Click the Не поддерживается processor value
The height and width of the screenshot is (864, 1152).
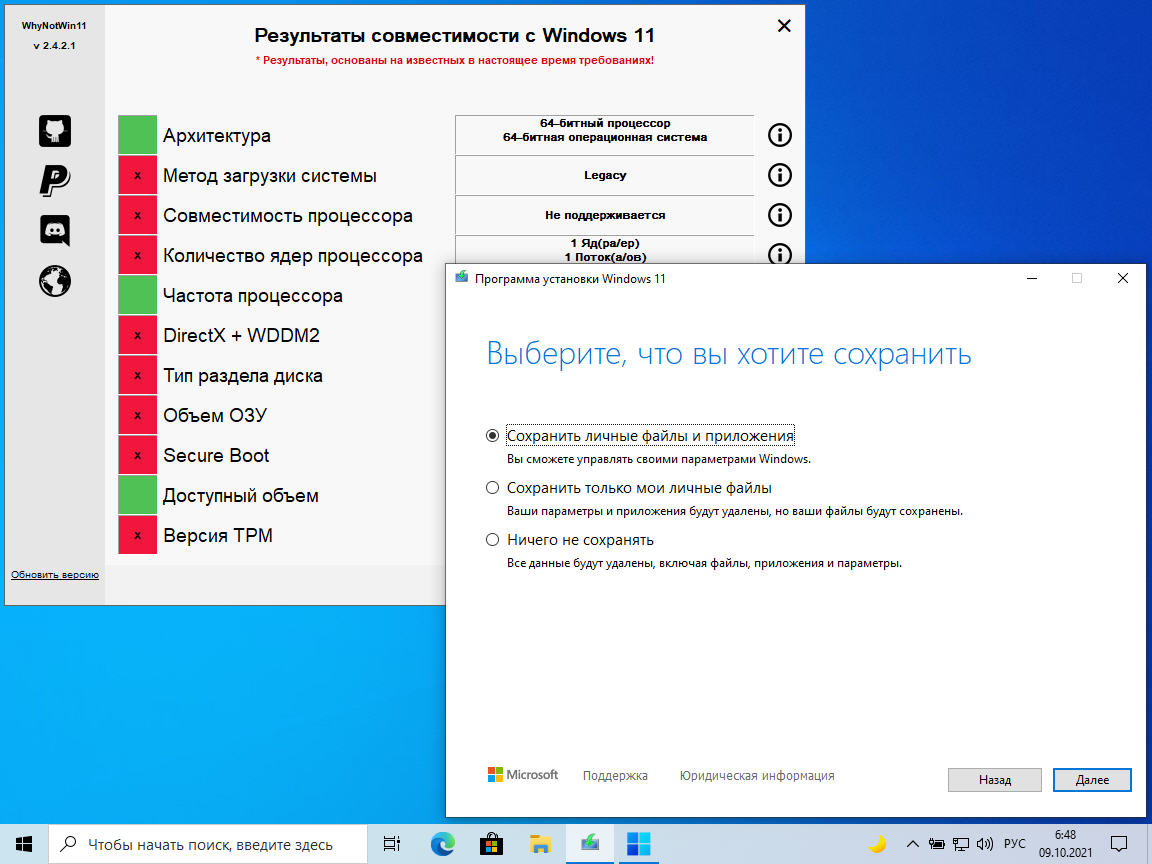(605, 215)
